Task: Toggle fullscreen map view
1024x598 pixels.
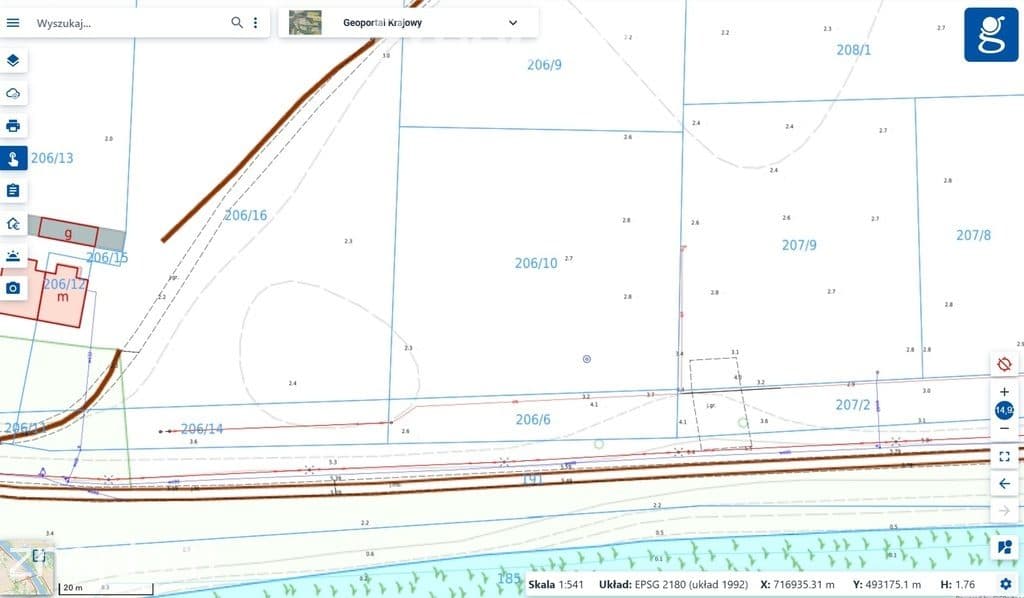Action: 1004,456
